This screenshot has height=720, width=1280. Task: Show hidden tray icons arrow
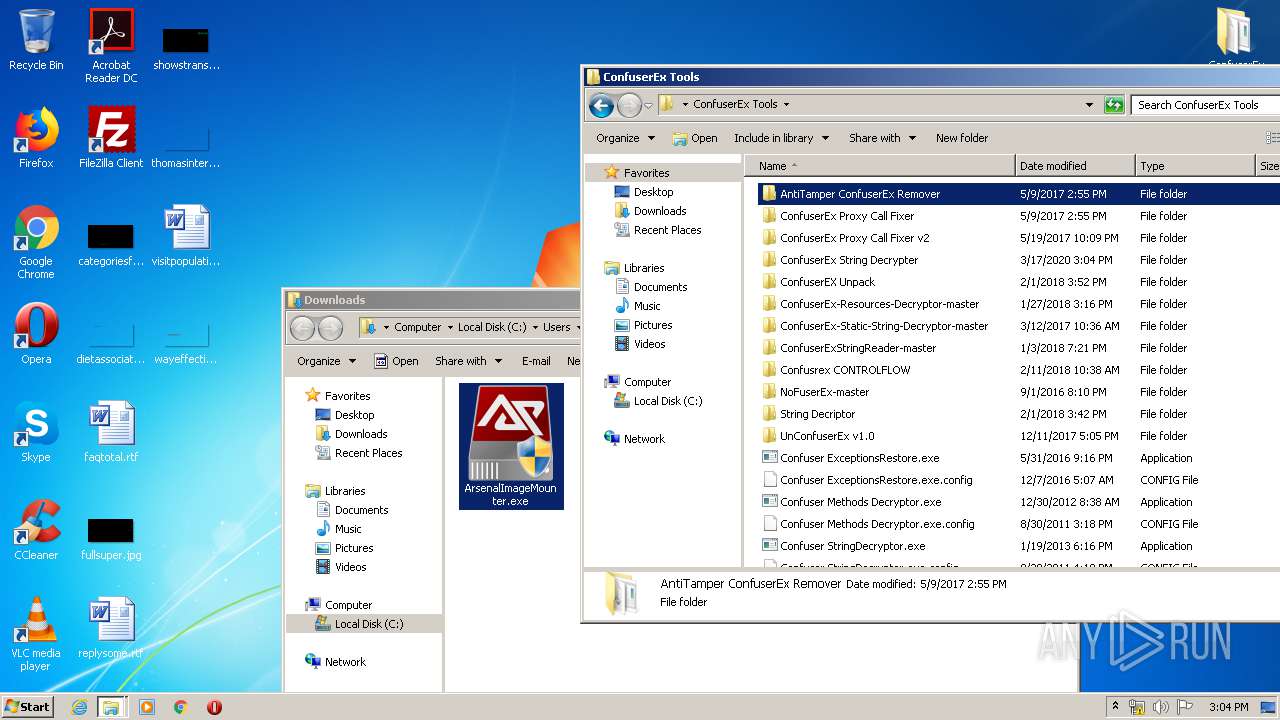1115,706
